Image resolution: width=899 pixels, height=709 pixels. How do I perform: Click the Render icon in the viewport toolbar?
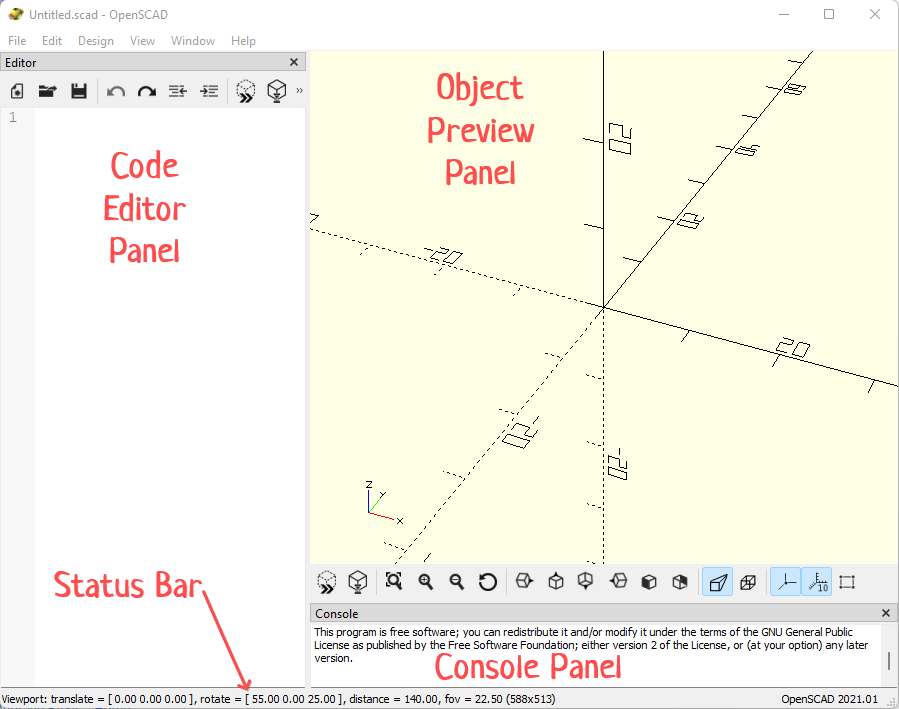[358, 582]
